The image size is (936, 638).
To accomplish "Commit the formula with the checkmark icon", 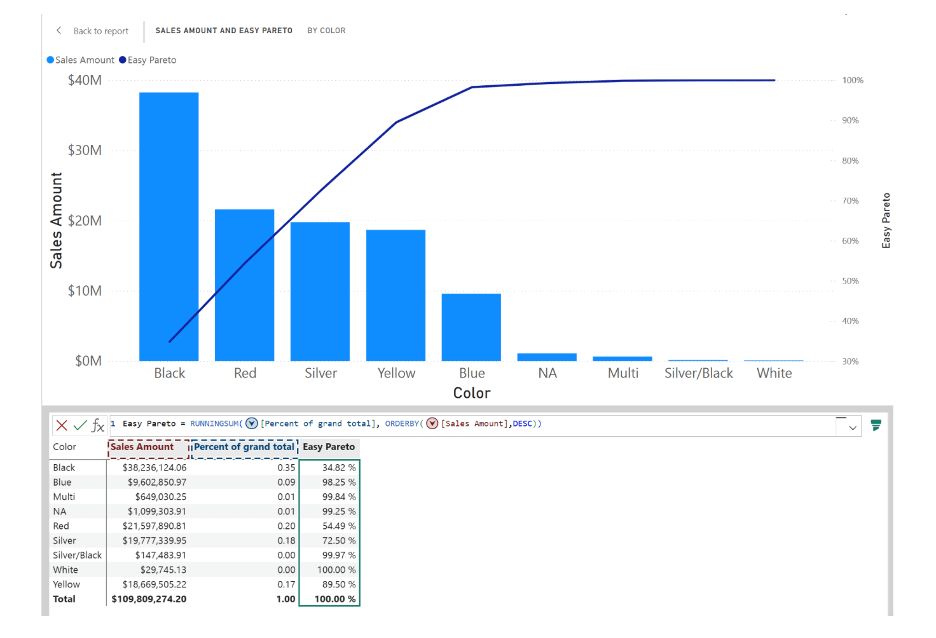I will (80, 425).
